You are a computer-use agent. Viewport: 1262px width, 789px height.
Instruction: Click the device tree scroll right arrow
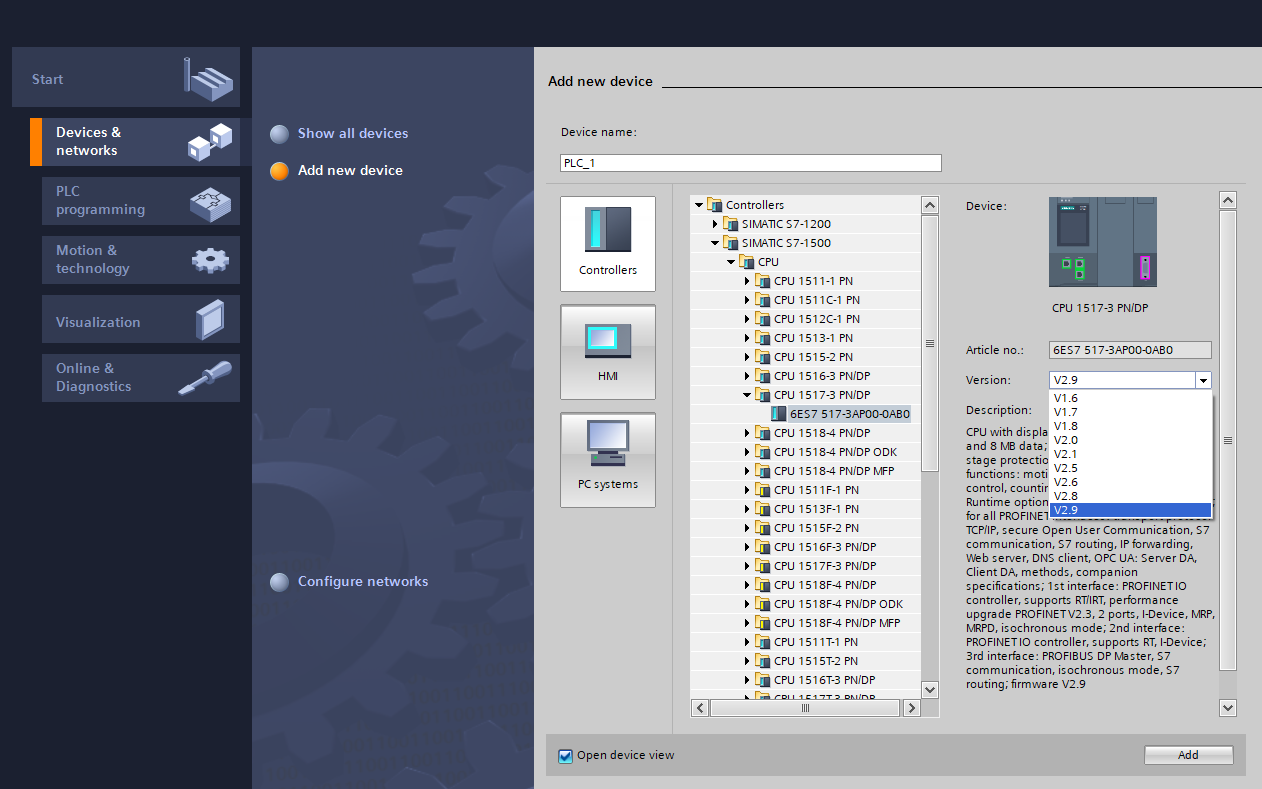[911, 708]
